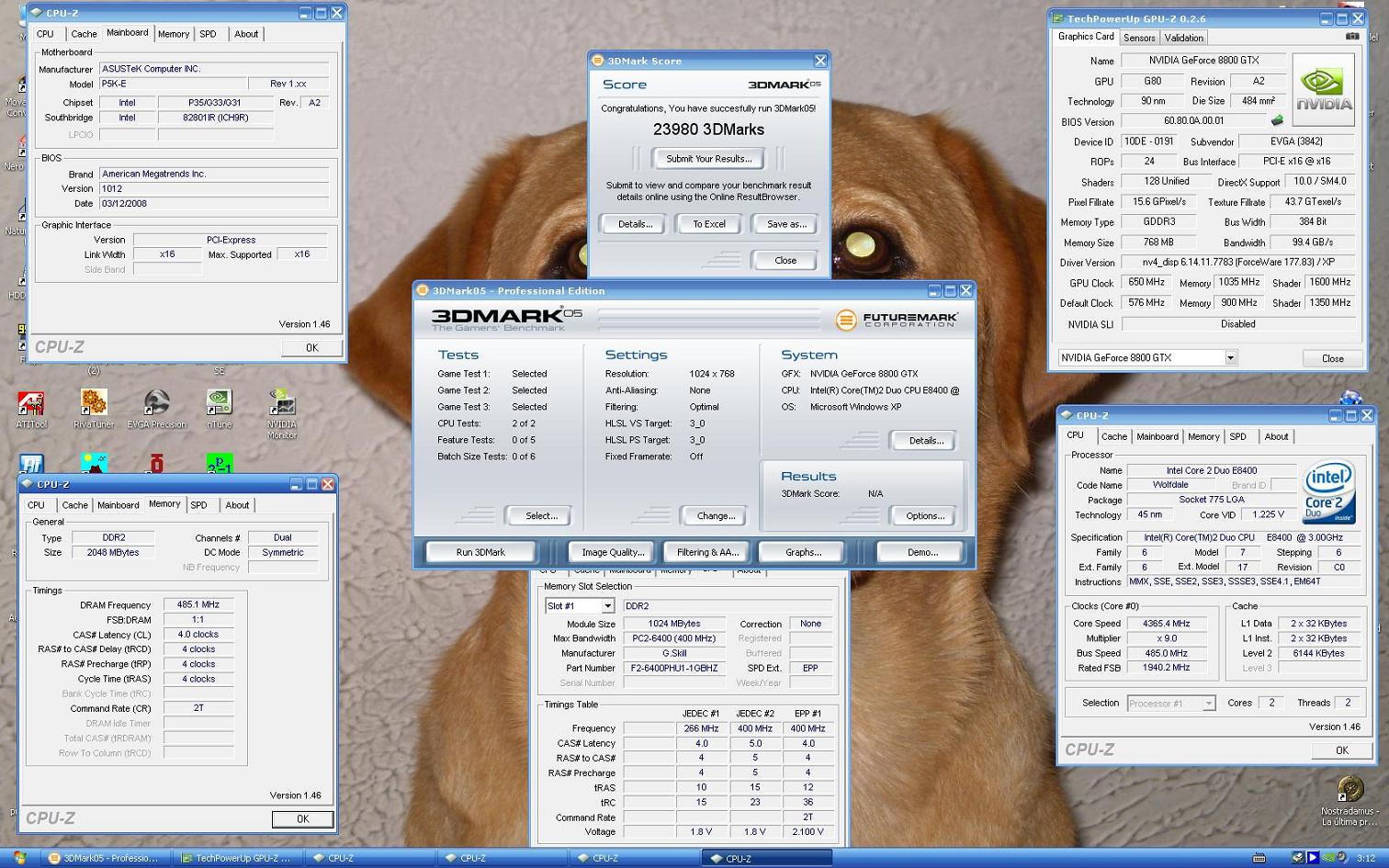Screen dimensions: 1389x868
Task: Click the Save as button
Action: [x=785, y=223]
